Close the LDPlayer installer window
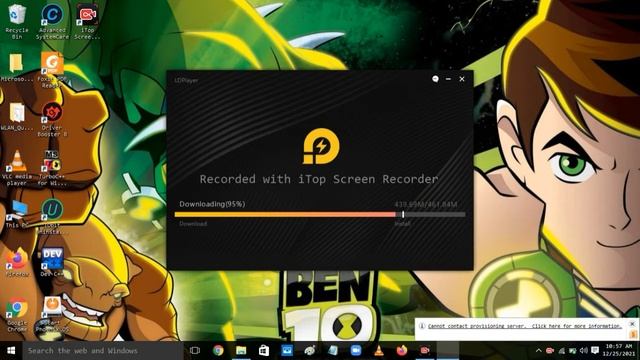 pos(462,79)
